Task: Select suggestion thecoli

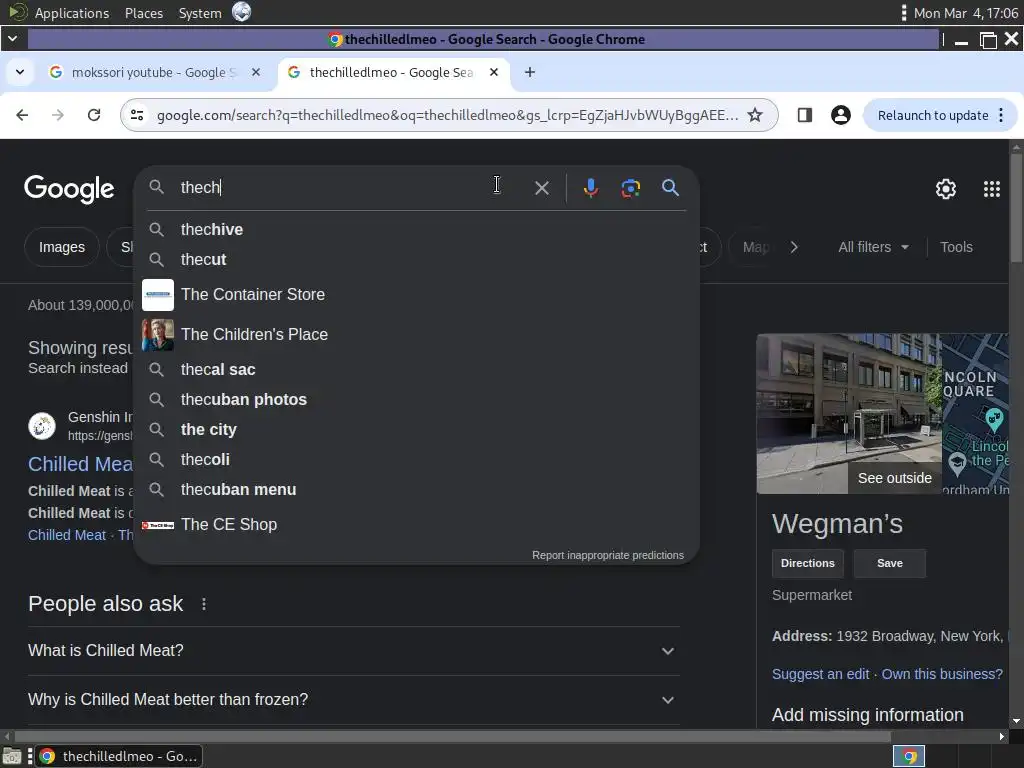Action: pyautogui.click(x=416, y=460)
